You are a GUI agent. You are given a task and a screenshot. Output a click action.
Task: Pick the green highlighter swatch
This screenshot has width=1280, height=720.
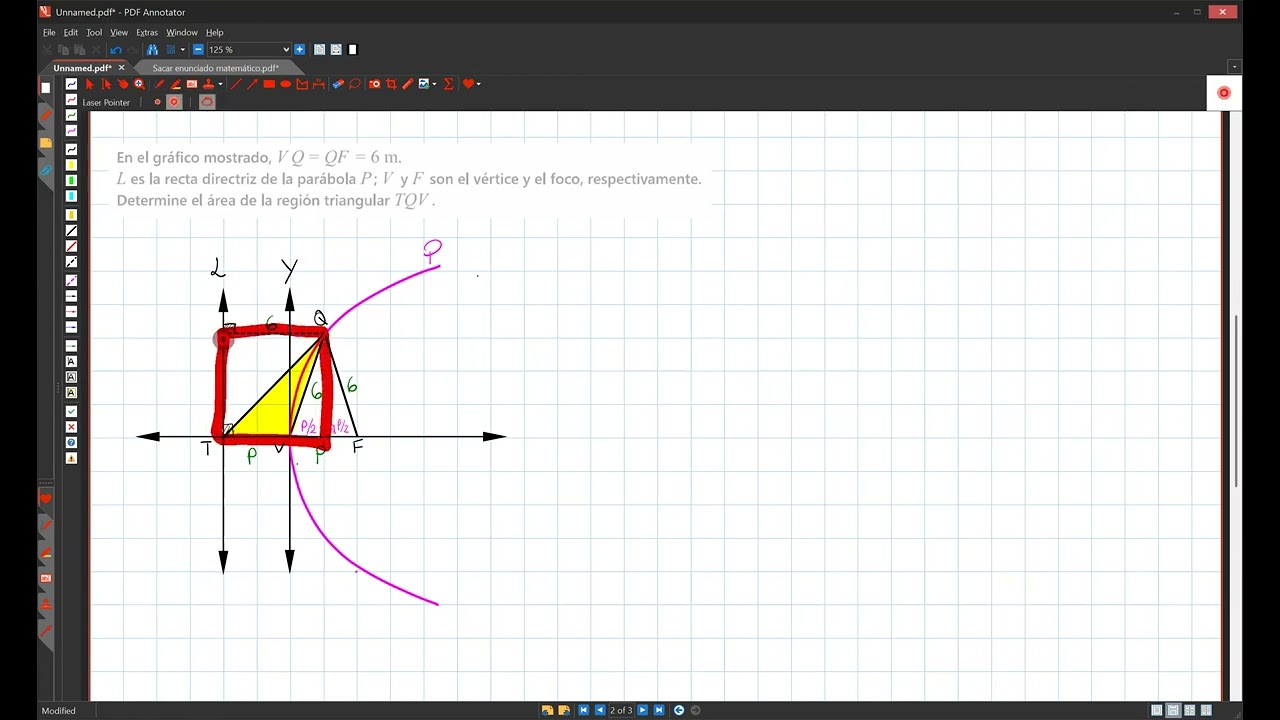click(71, 181)
